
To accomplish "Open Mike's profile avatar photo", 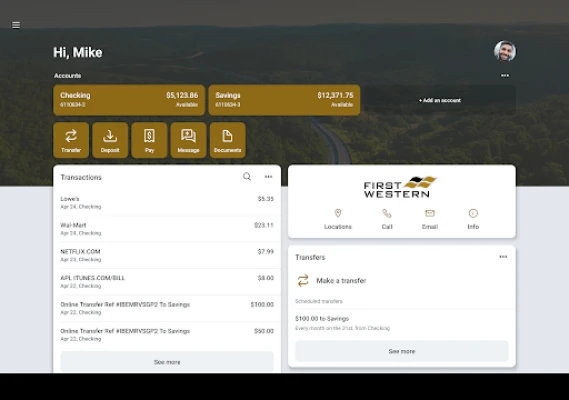I will tap(505, 51).
